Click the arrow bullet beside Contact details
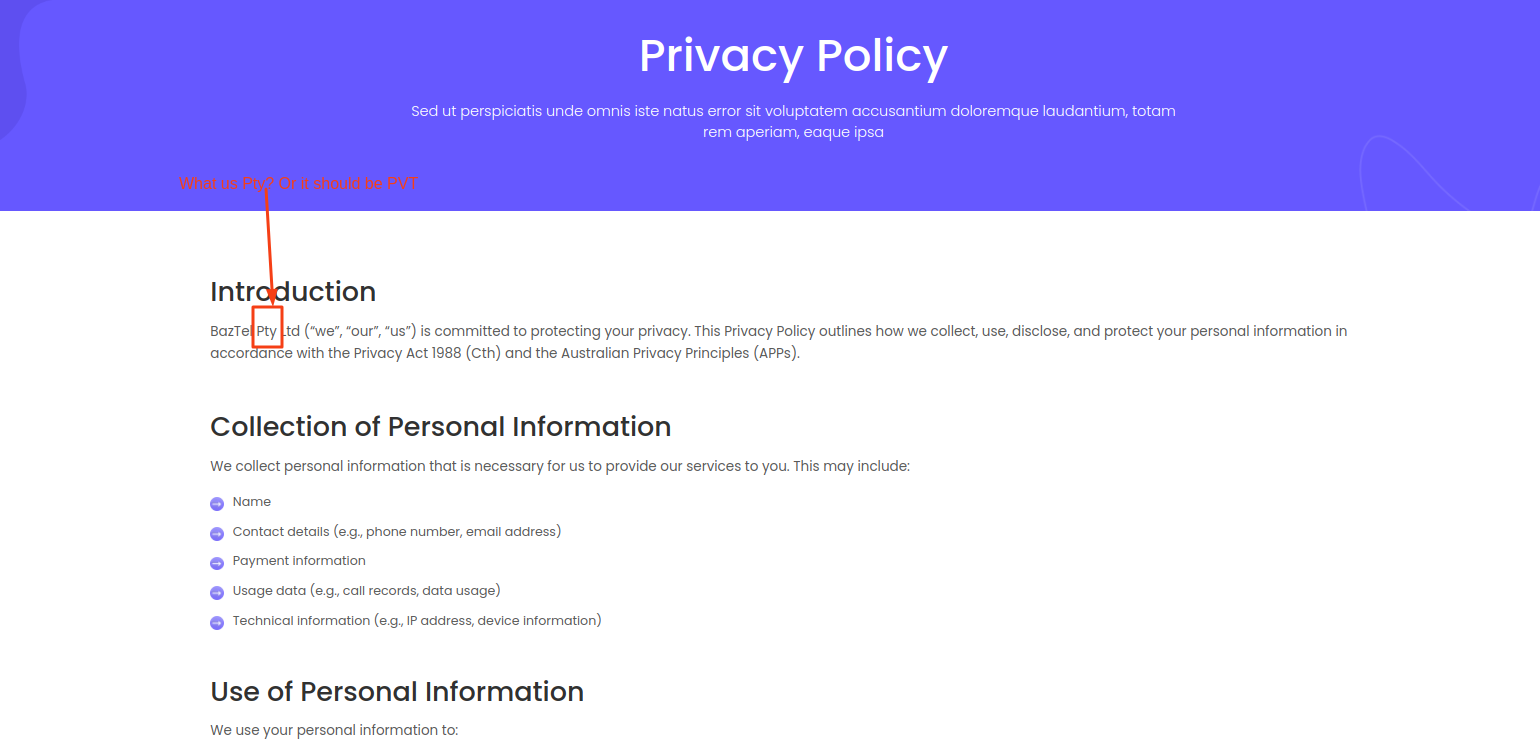 click(x=217, y=534)
